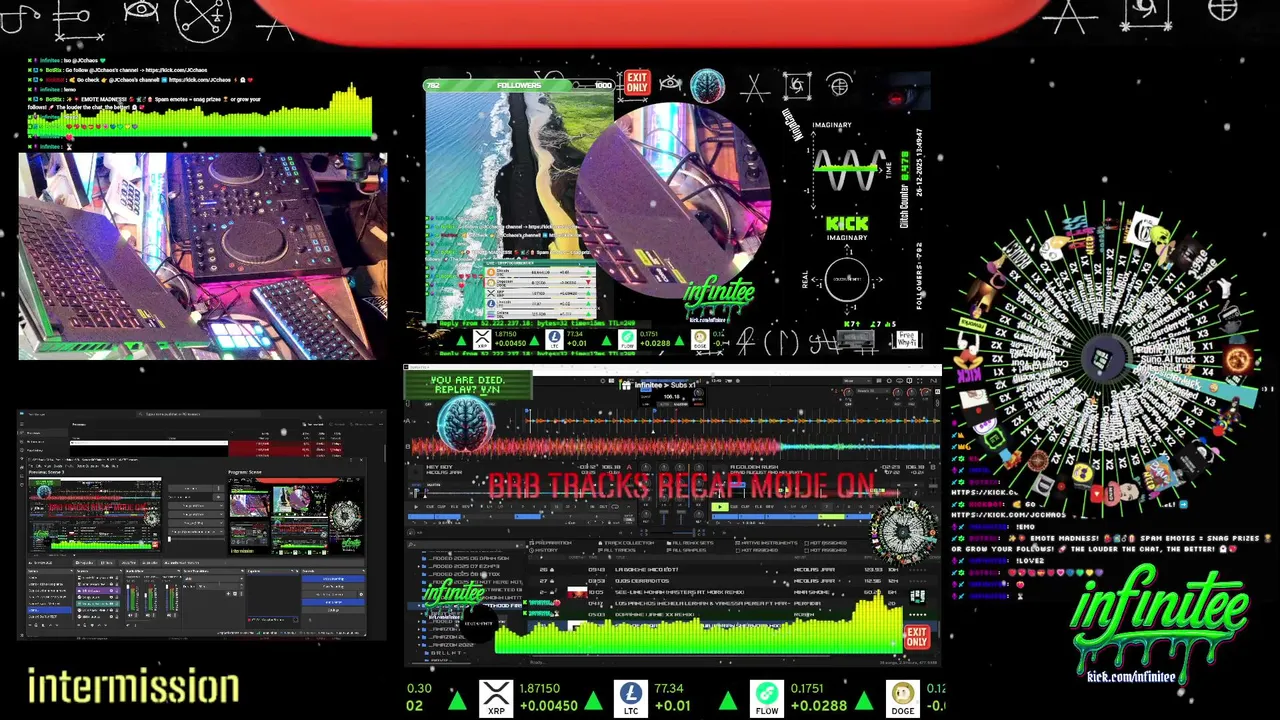Select the 'See-Line Woman' track row
Viewport: 1280px width, 720px height.
pos(733,592)
